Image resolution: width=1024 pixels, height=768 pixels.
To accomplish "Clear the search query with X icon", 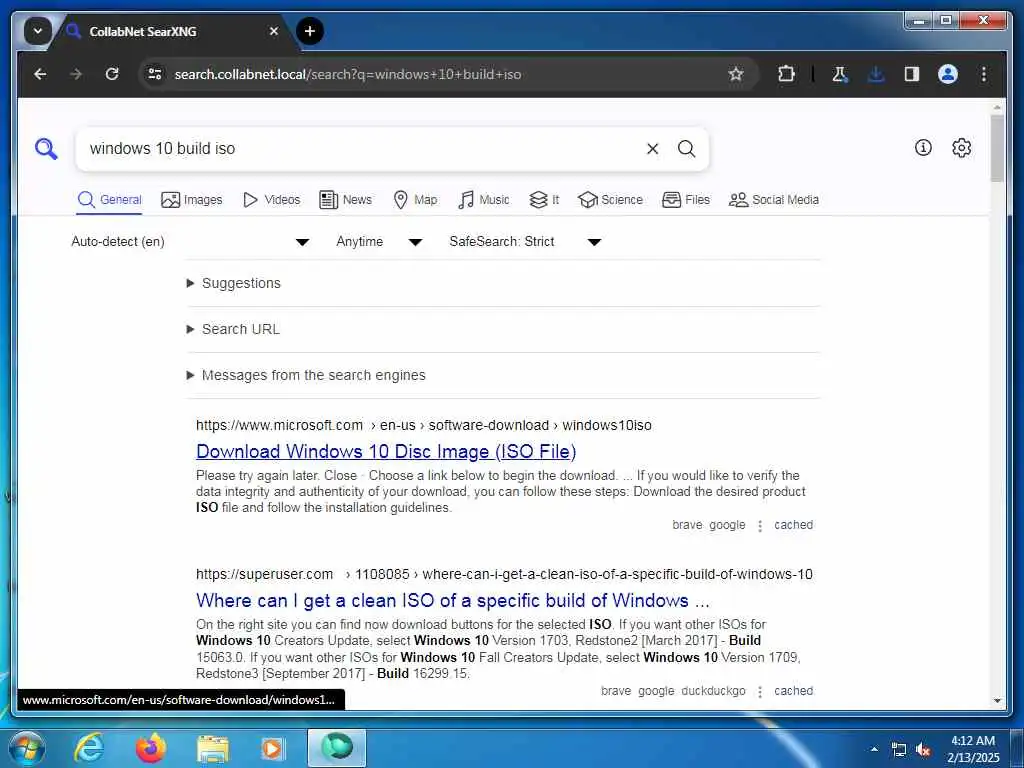I will pyautogui.click(x=652, y=149).
